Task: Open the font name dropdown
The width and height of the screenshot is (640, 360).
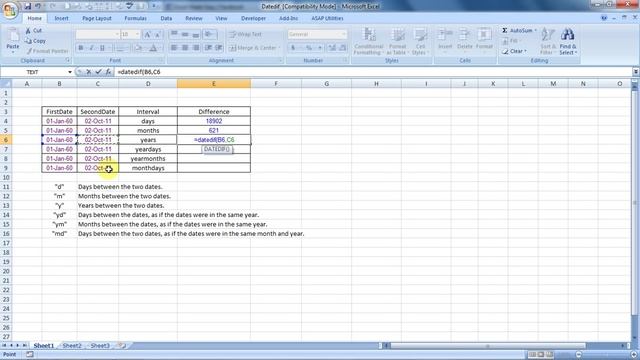Action: 117,34
